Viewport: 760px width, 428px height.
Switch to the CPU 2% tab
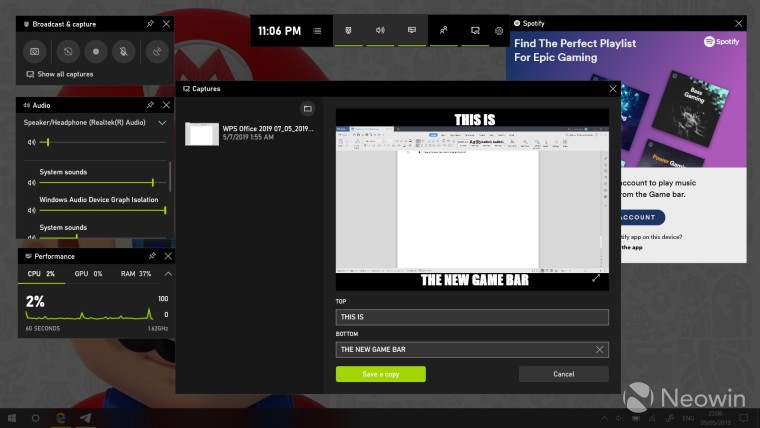(x=41, y=274)
